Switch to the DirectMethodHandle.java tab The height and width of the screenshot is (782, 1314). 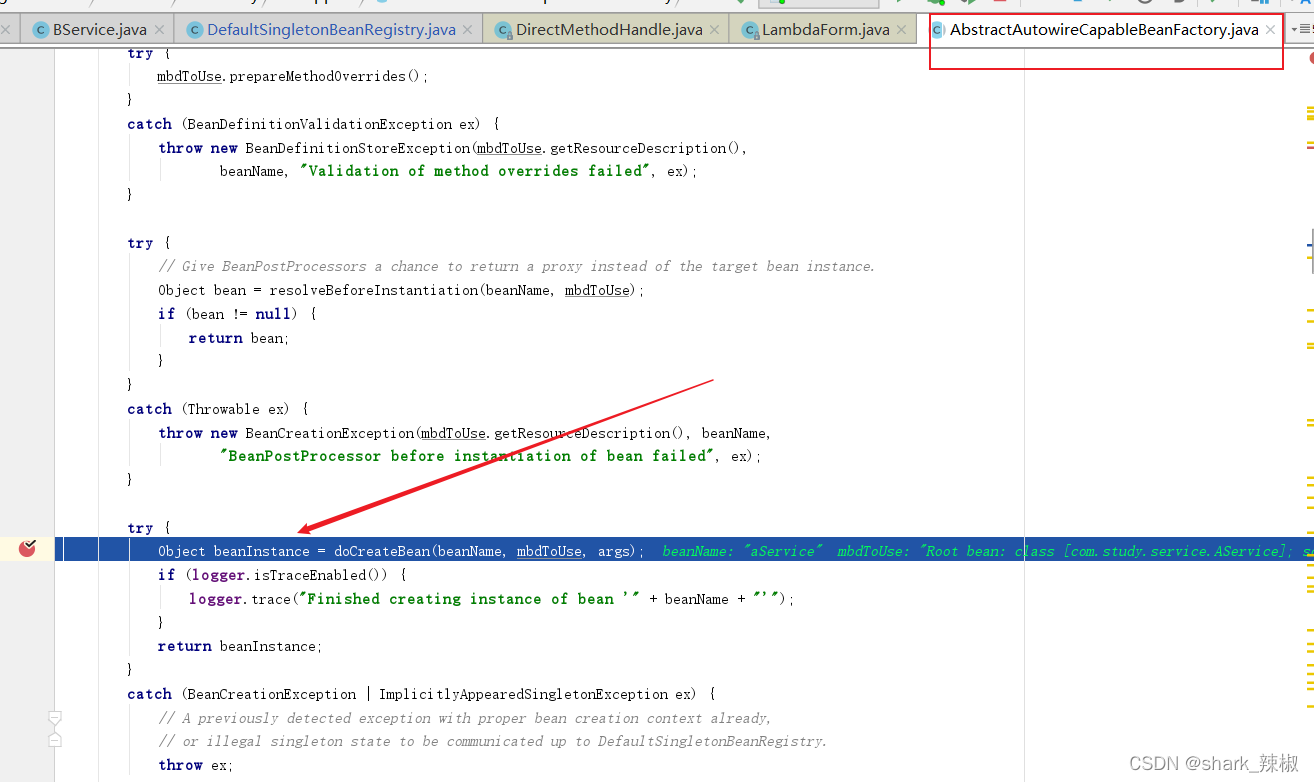pyautogui.click(x=609, y=30)
